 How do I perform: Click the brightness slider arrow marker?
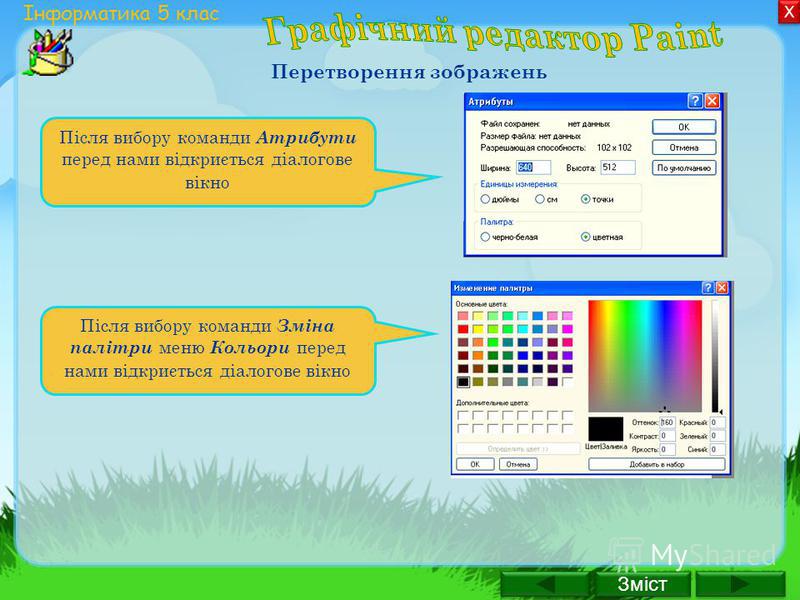pyautogui.click(x=721, y=411)
